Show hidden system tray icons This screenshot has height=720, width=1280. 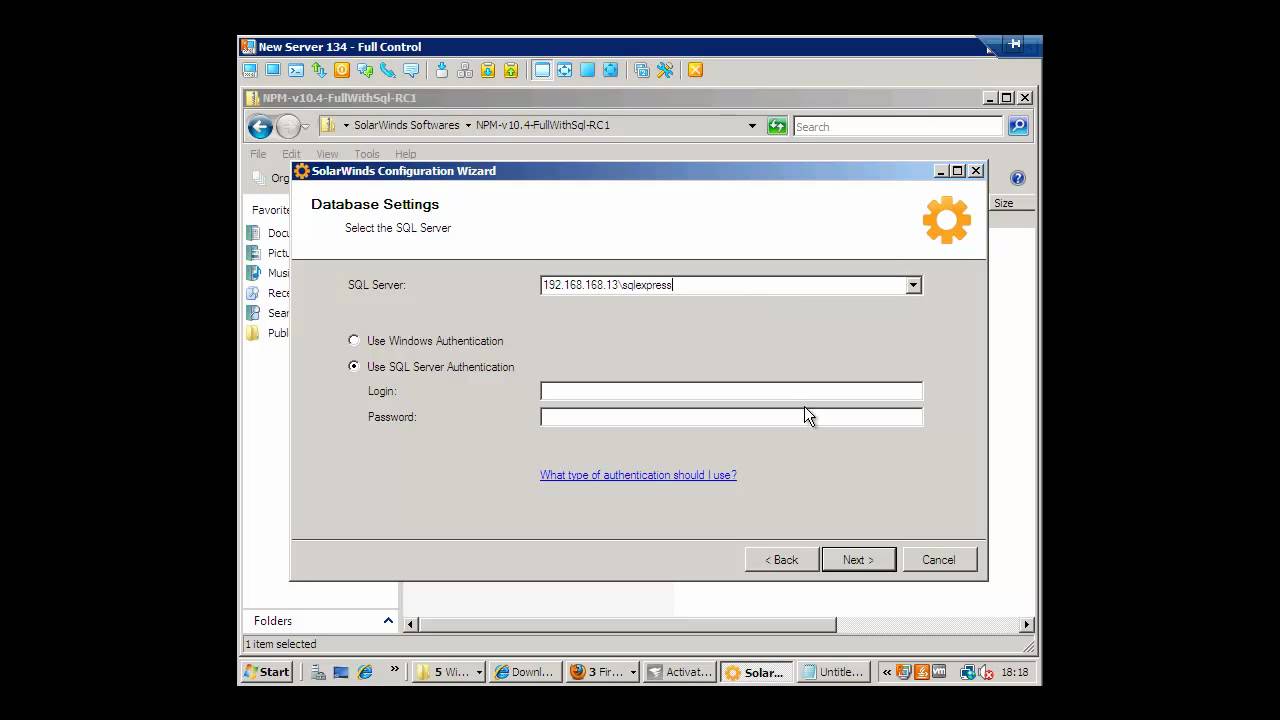point(887,672)
